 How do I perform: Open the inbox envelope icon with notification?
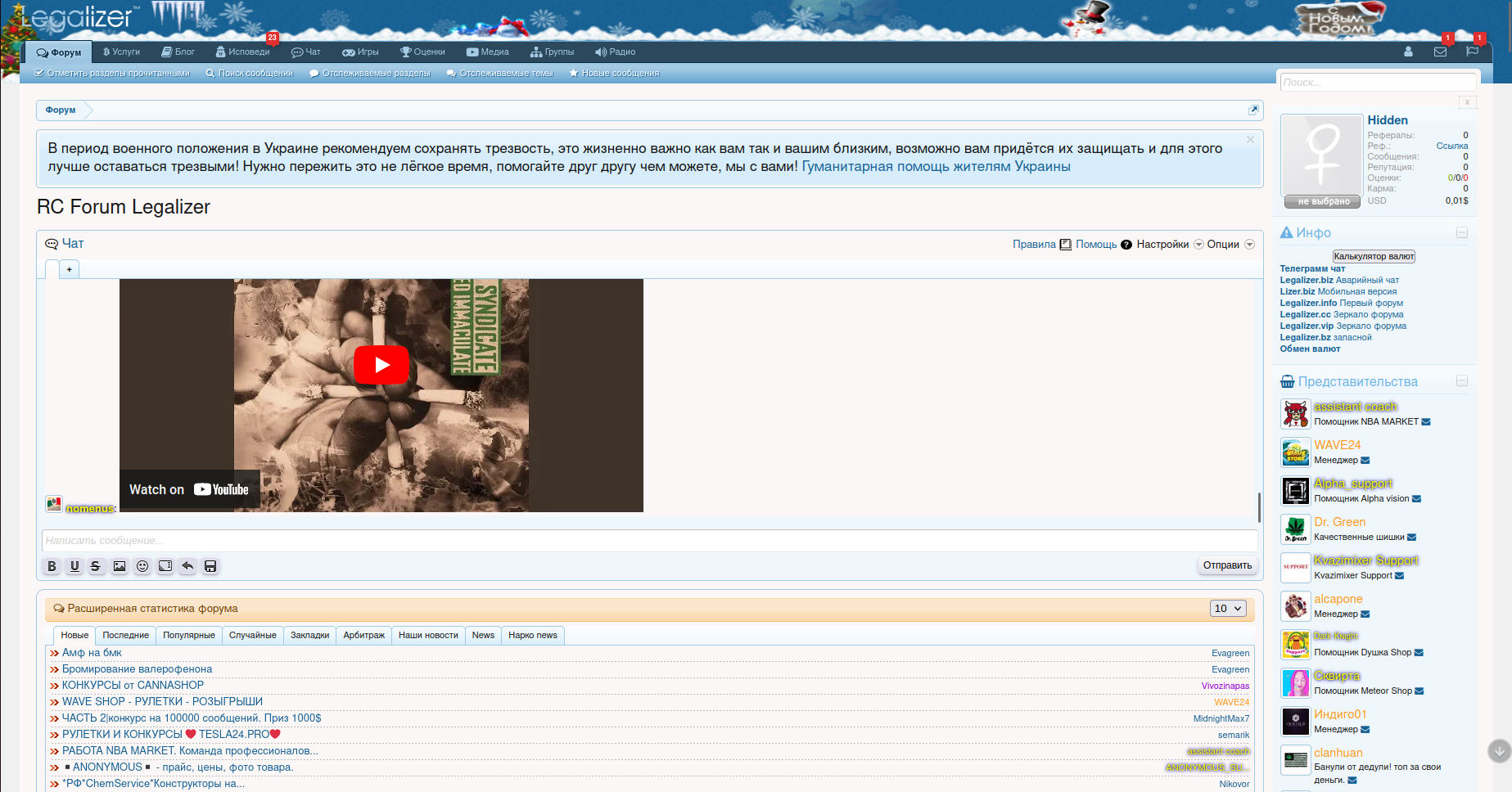pyautogui.click(x=1440, y=52)
